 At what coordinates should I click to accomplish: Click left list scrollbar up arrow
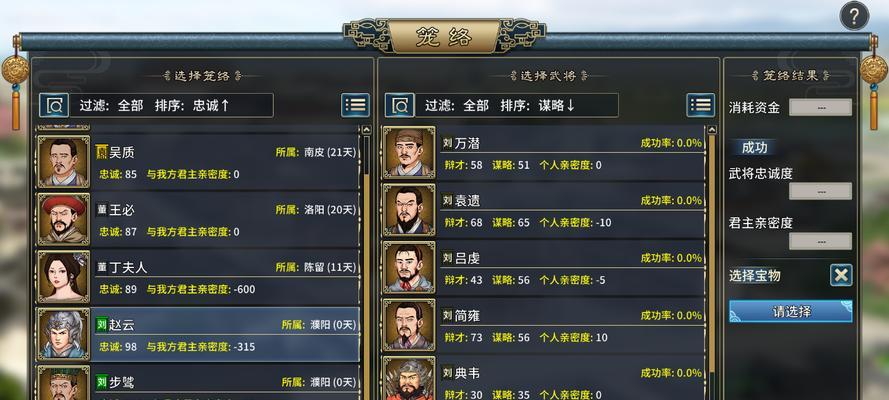click(366, 130)
